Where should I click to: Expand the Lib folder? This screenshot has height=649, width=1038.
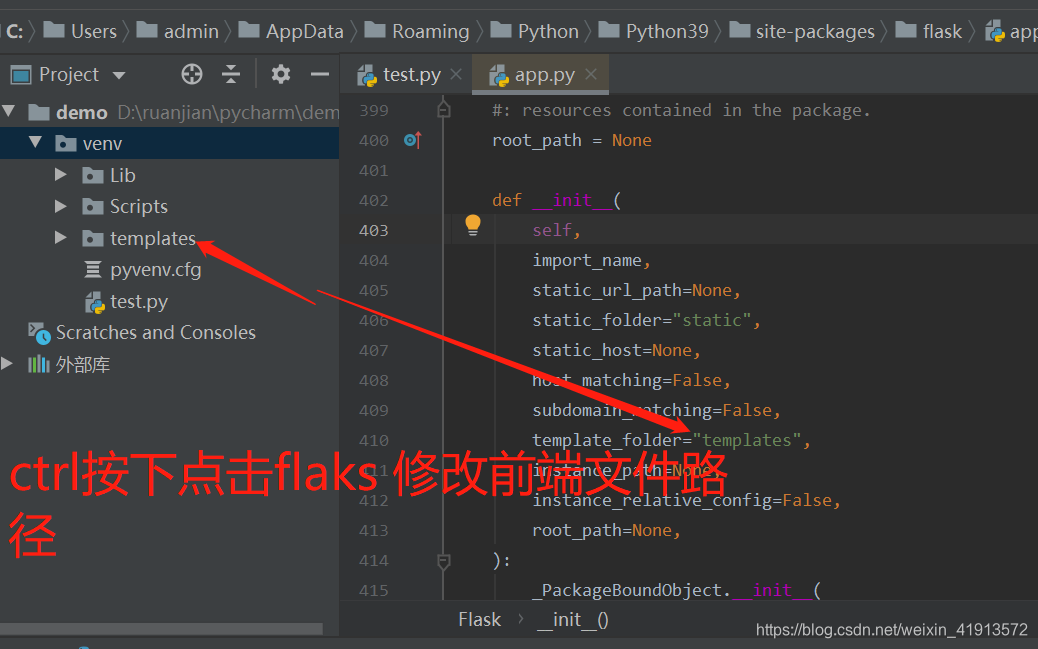point(61,174)
